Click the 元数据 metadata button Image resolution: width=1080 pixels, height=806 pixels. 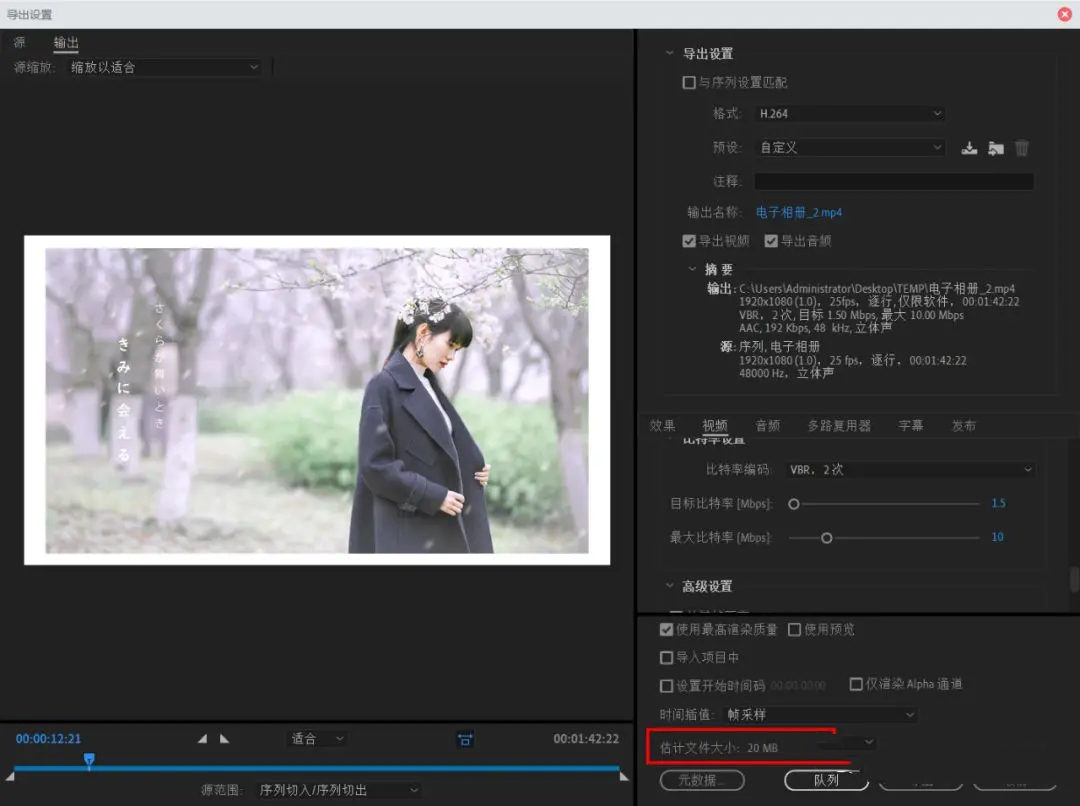[x=702, y=780]
